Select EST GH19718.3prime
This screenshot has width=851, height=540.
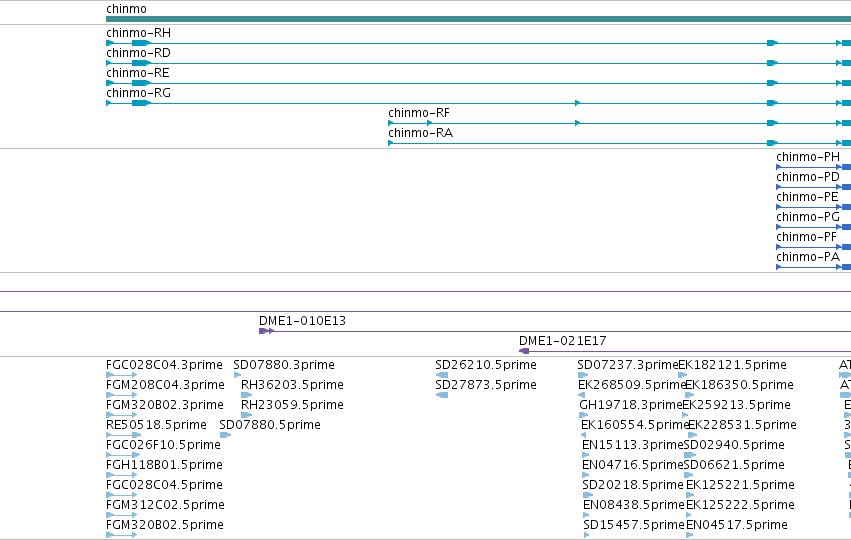pos(631,405)
